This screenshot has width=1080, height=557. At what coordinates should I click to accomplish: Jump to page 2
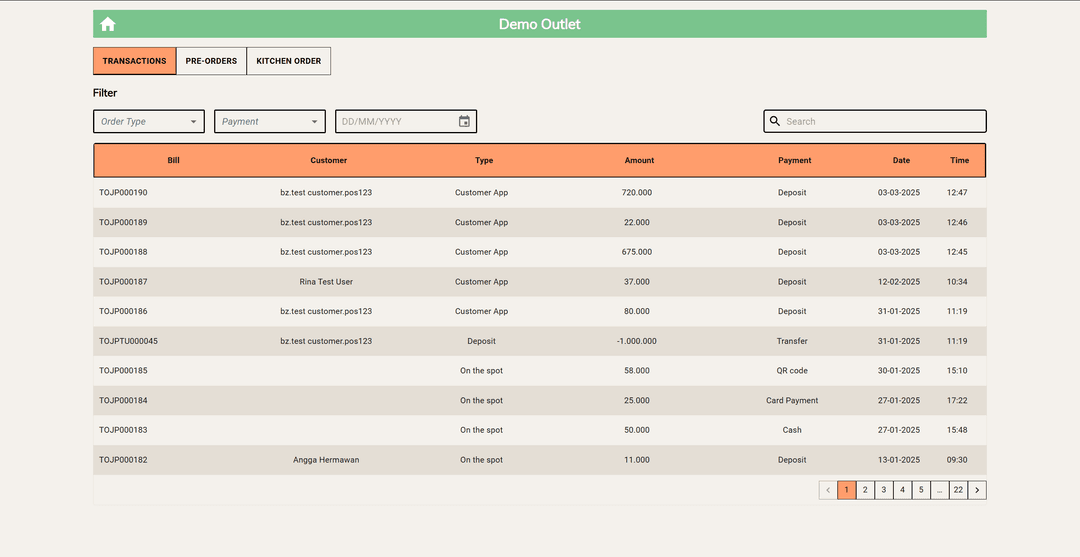coord(865,490)
